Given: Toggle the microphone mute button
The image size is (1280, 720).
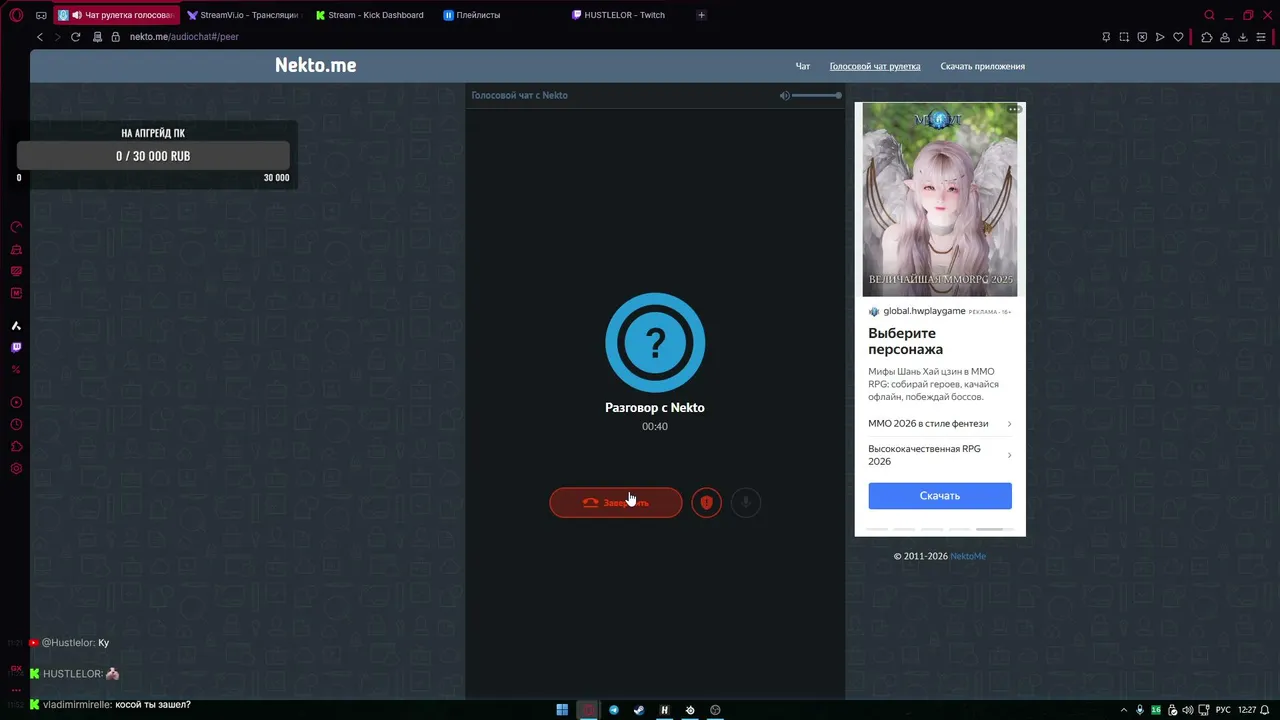Looking at the screenshot, I should pyautogui.click(x=745, y=502).
